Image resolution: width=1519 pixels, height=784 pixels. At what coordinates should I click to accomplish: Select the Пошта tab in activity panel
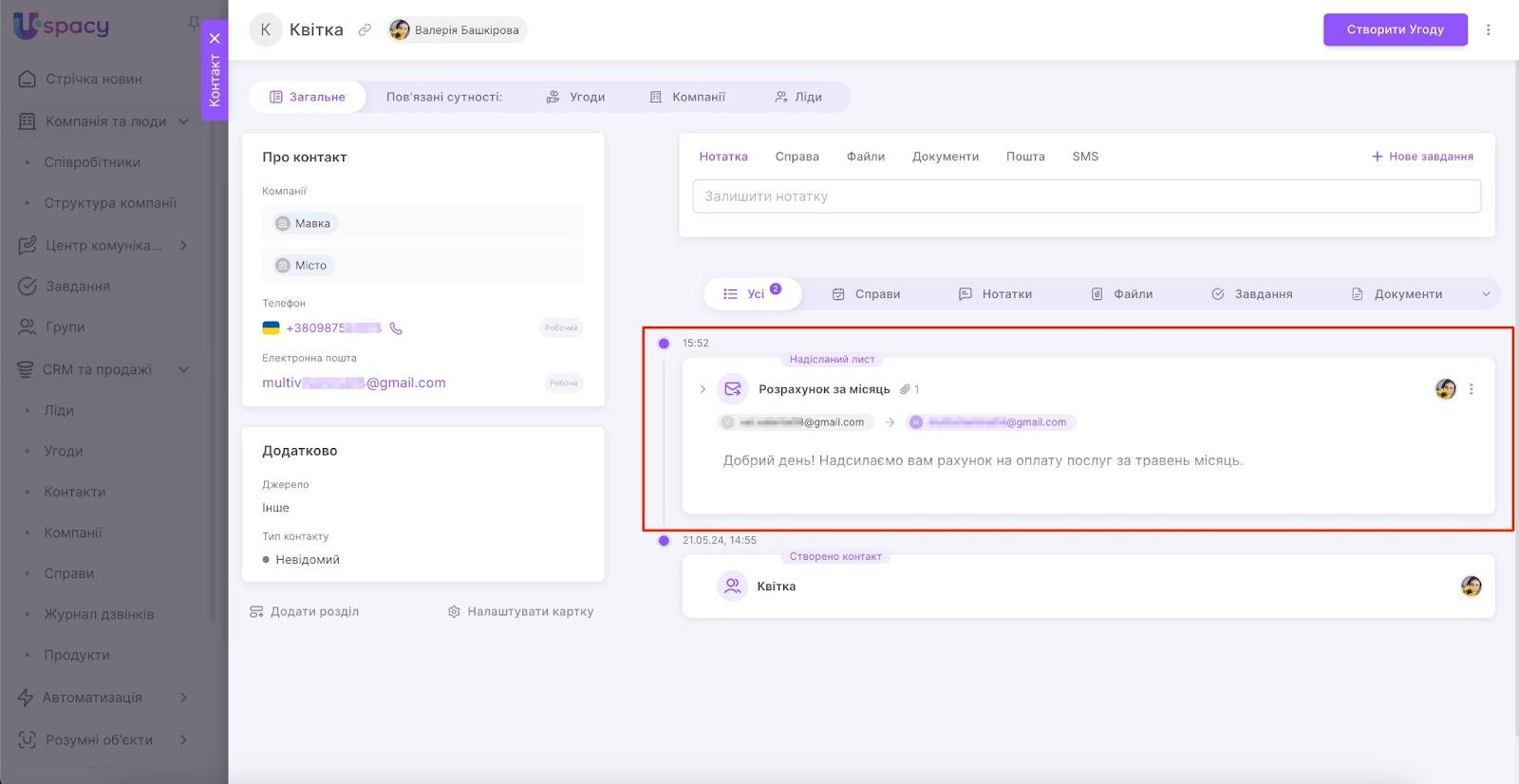tap(1024, 157)
